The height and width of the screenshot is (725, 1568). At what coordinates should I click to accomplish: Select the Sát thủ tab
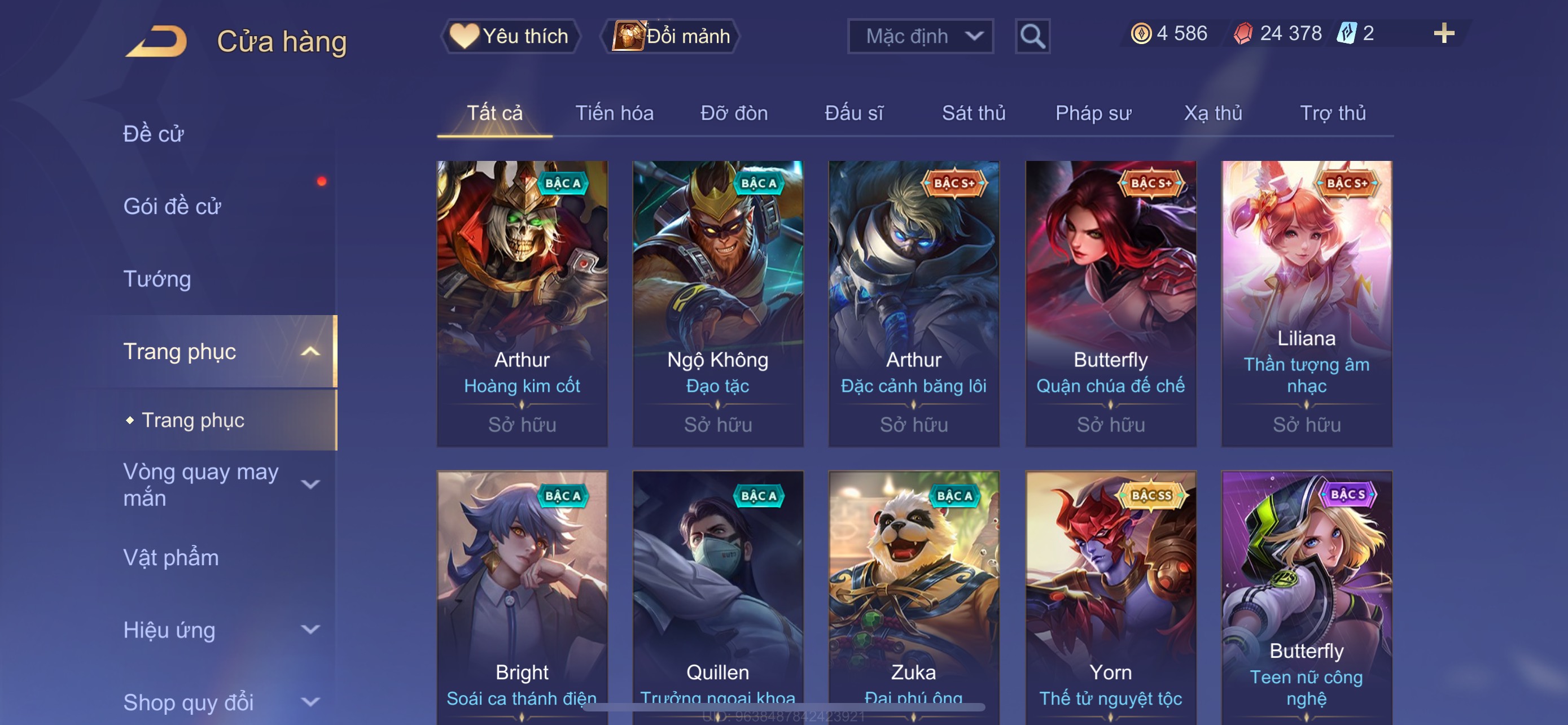click(x=973, y=113)
